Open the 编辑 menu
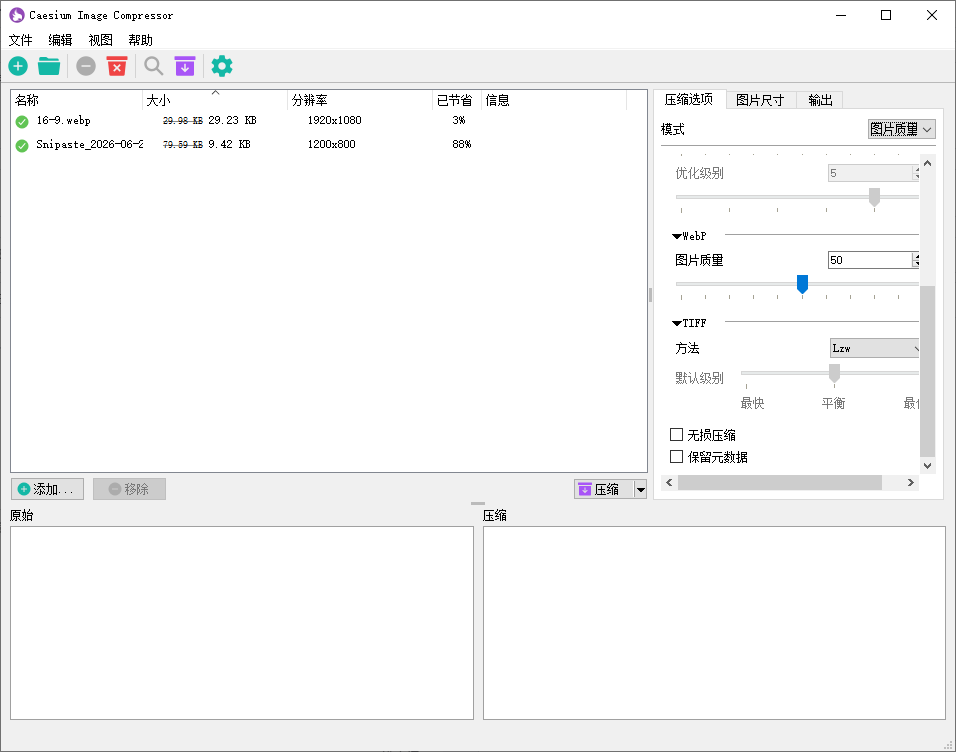Viewport: 956px width, 752px height. (x=60, y=40)
